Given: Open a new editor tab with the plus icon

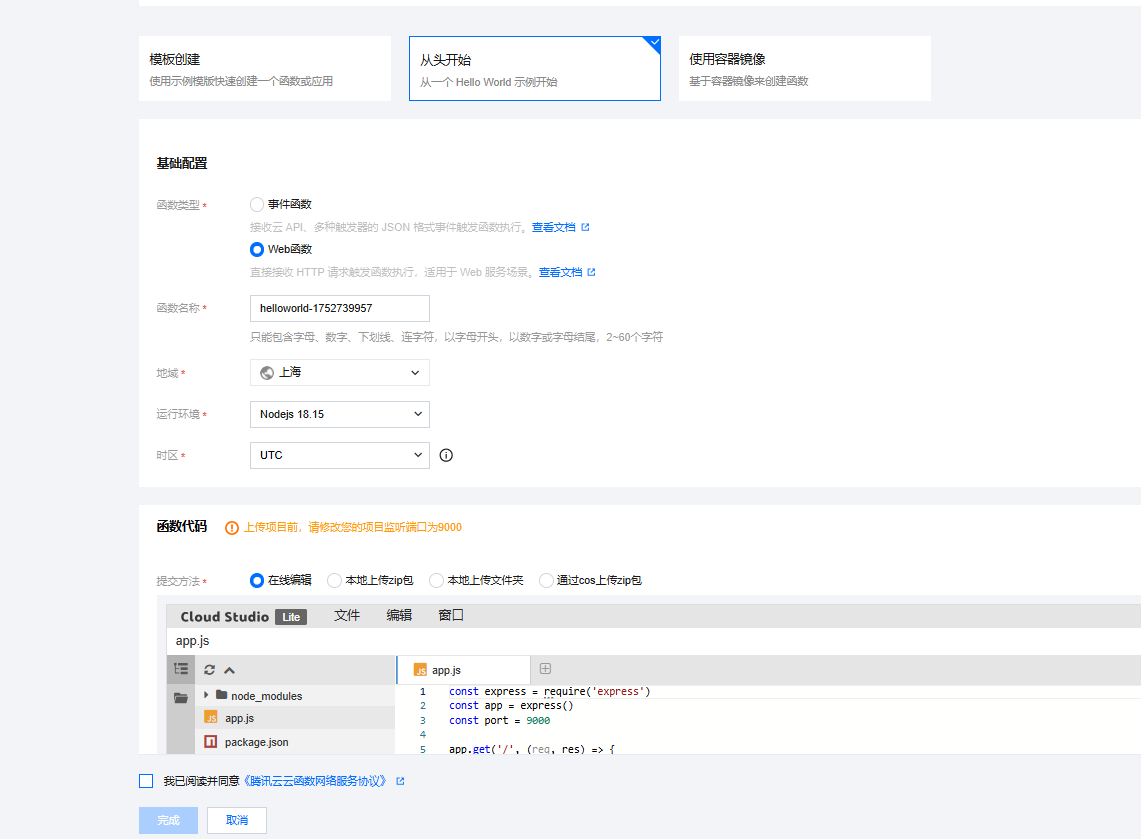Looking at the screenshot, I should click(546, 669).
